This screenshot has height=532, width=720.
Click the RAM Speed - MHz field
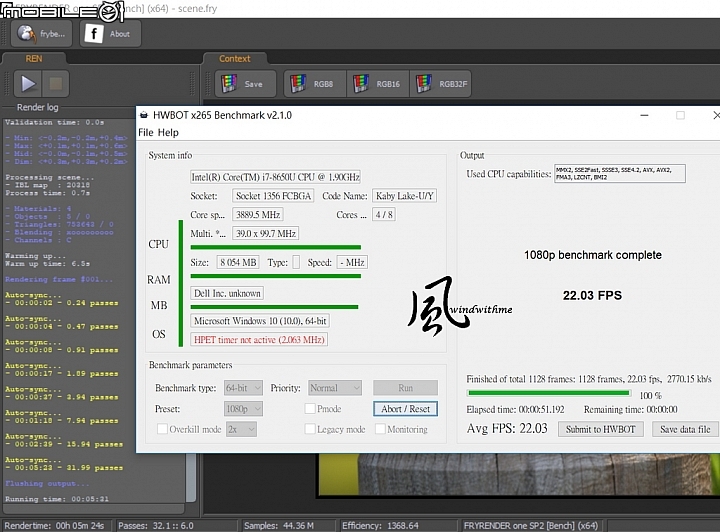pyautogui.click(x=352, y=262)
